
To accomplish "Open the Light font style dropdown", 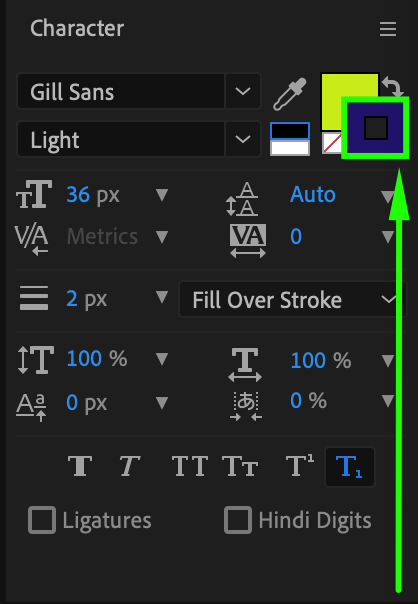I will [x=139, y=139].
